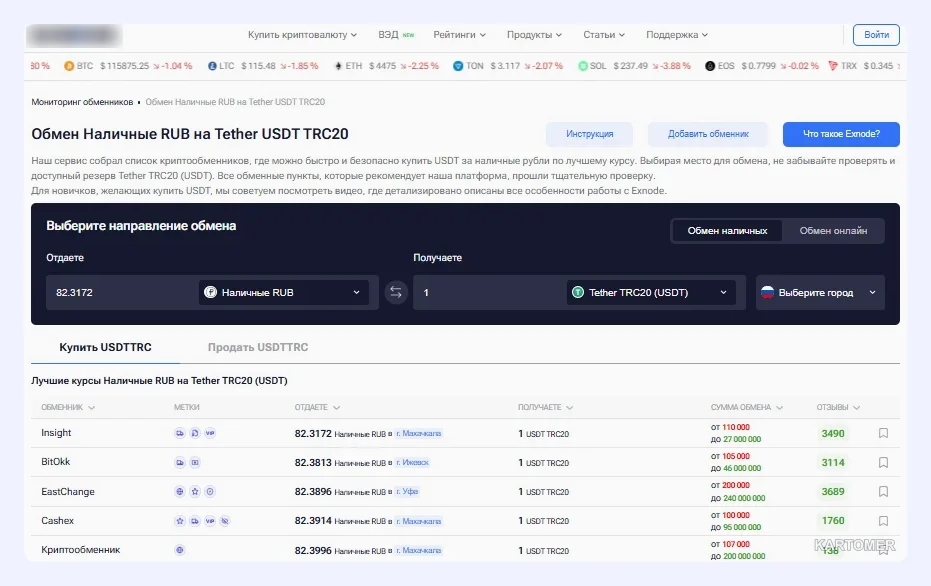The width and height of the screenshot is (931, 586).
Task: Bookmark the Cashex exchanger
Action: tap(884, 521)
